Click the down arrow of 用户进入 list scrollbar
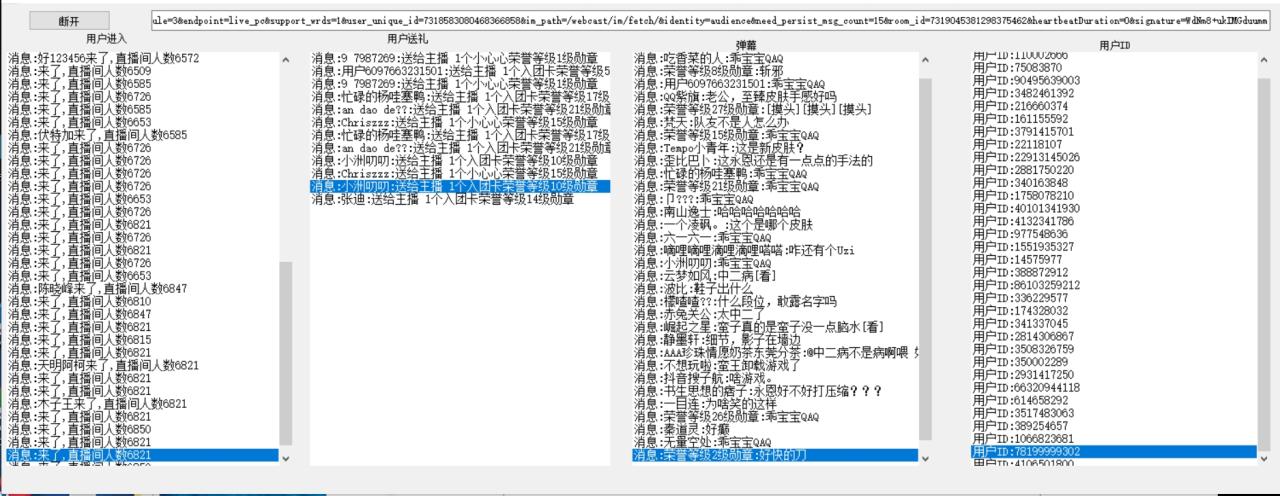This screenshot has height=496, width=1280. coord(286,458)
